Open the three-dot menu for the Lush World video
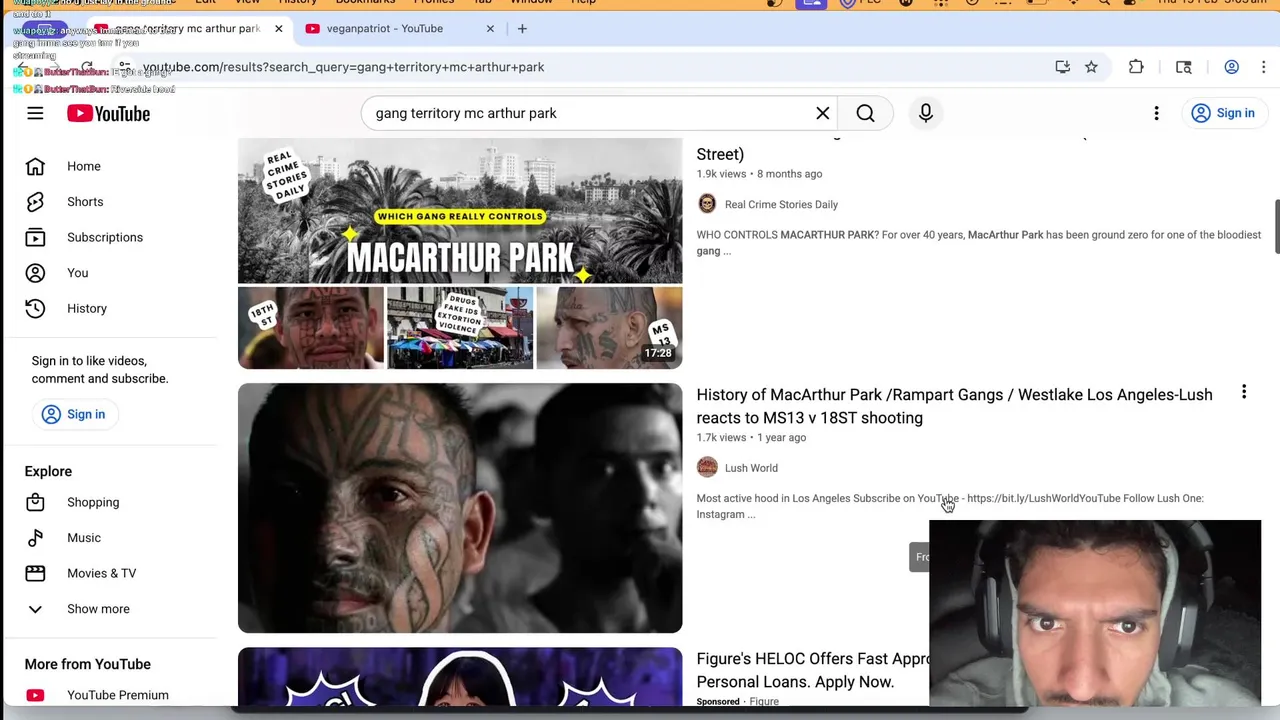Image resolution: width=1280 pixels, height=720 pixels. (x=1244, y=393)
